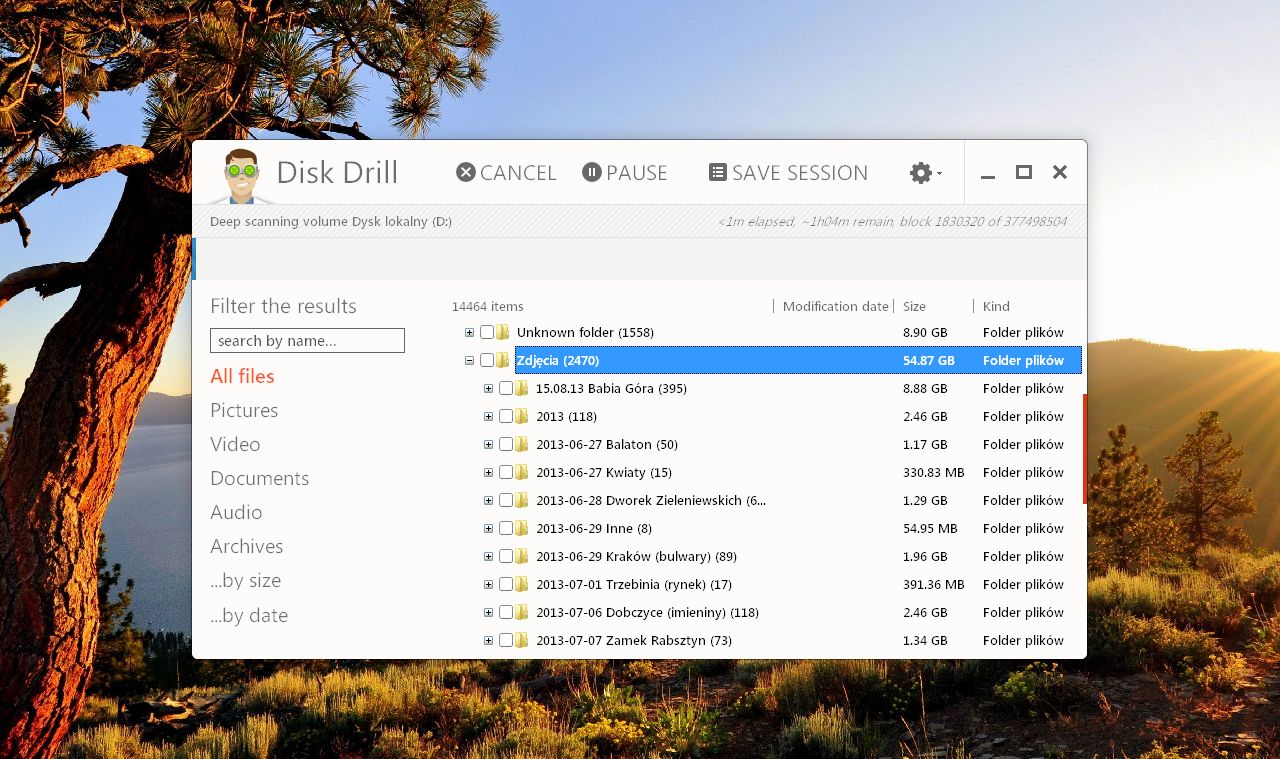Filter results by Archives
Viewport: 1280px width, 759px height.
pos(246,546)
